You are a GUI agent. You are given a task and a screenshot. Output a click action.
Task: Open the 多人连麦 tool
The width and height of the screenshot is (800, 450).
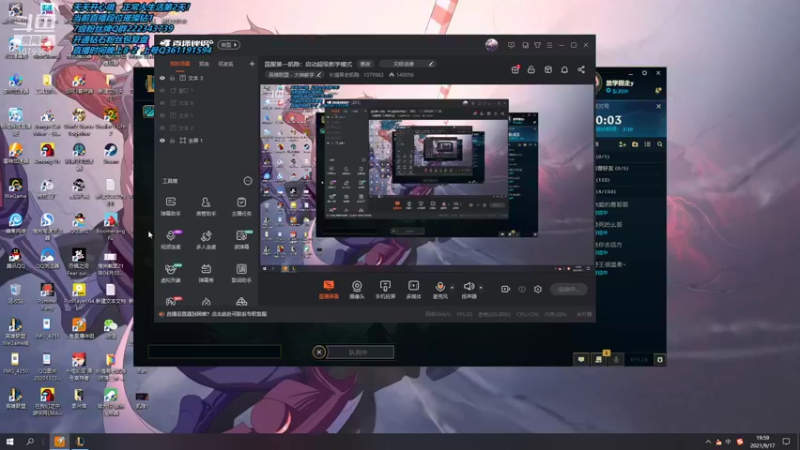coord(206,239)
